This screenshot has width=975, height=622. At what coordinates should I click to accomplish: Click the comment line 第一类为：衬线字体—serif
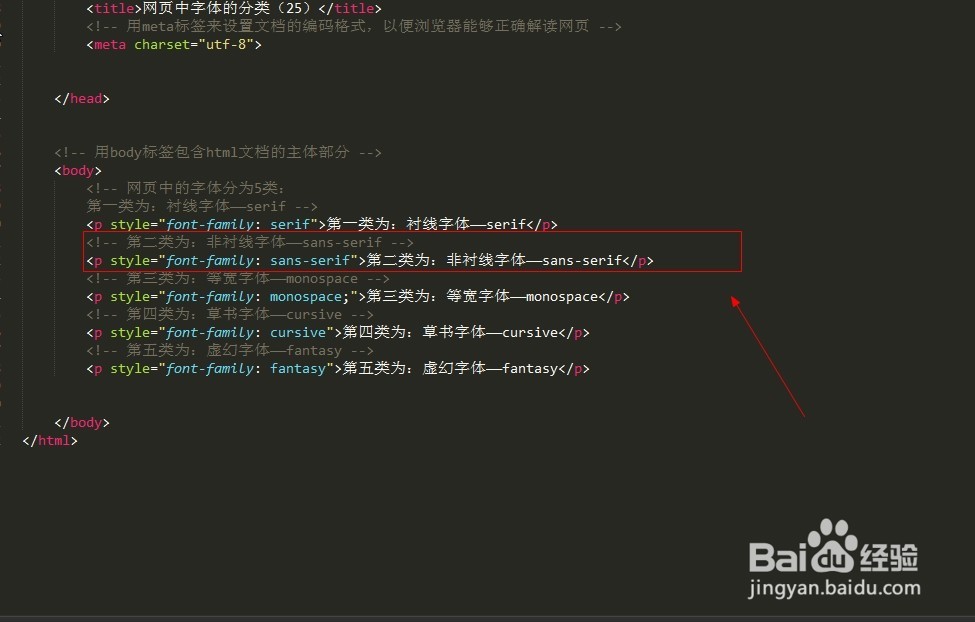pyautogui.click(x=202, y=206)
